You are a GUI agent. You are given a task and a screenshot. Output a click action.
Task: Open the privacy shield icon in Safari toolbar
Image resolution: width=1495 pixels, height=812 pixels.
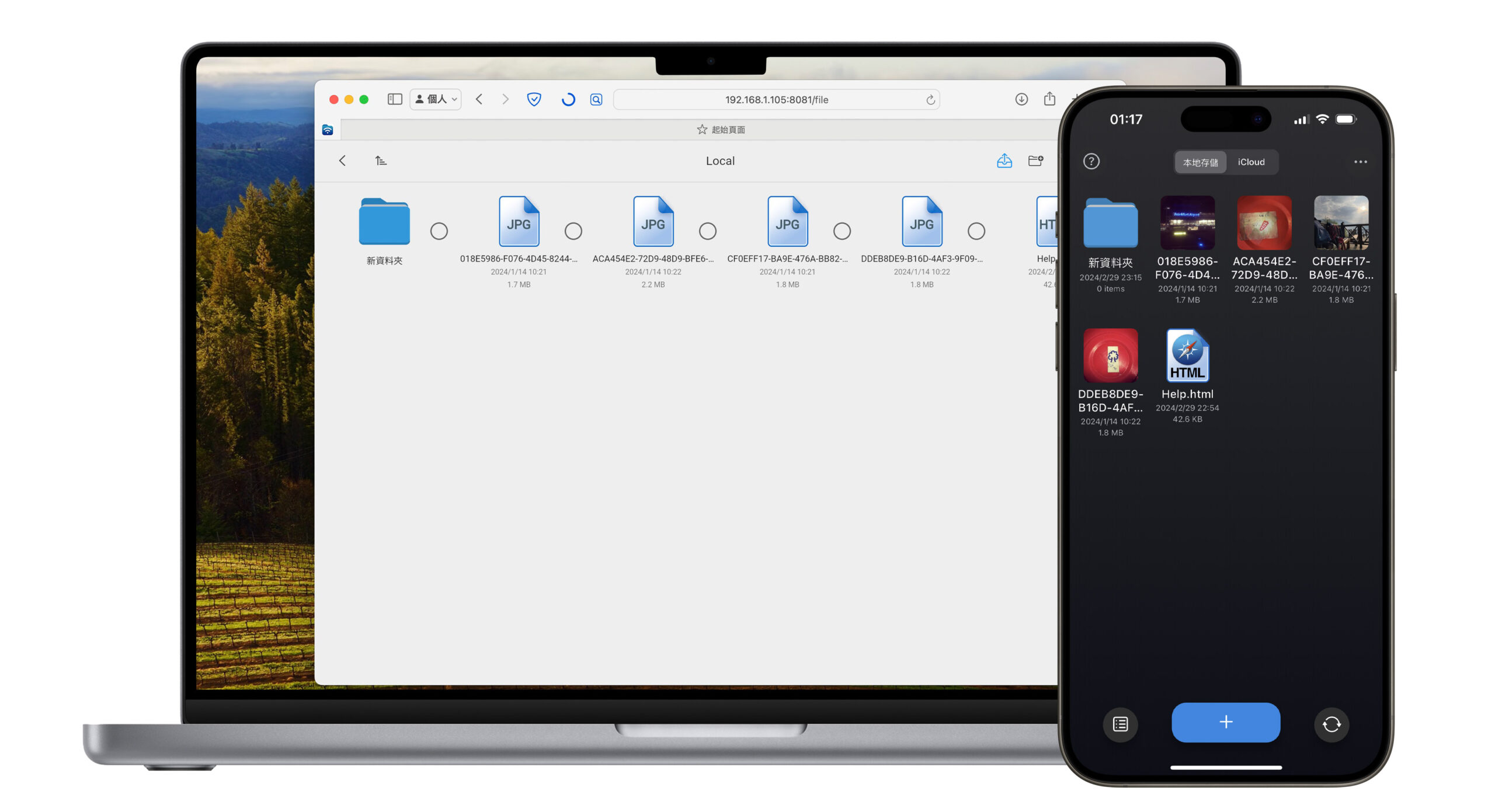(534, 99)
